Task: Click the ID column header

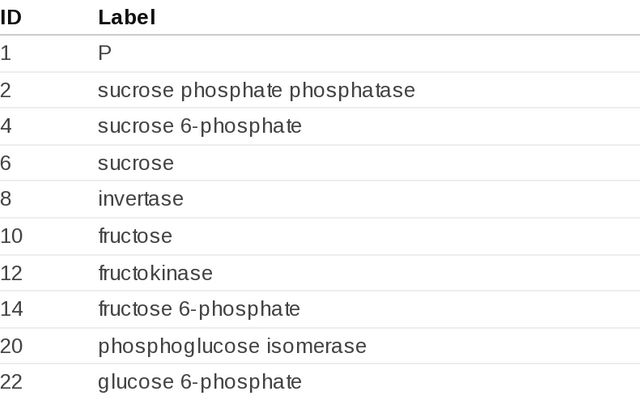Action: (x=11, y=17)
